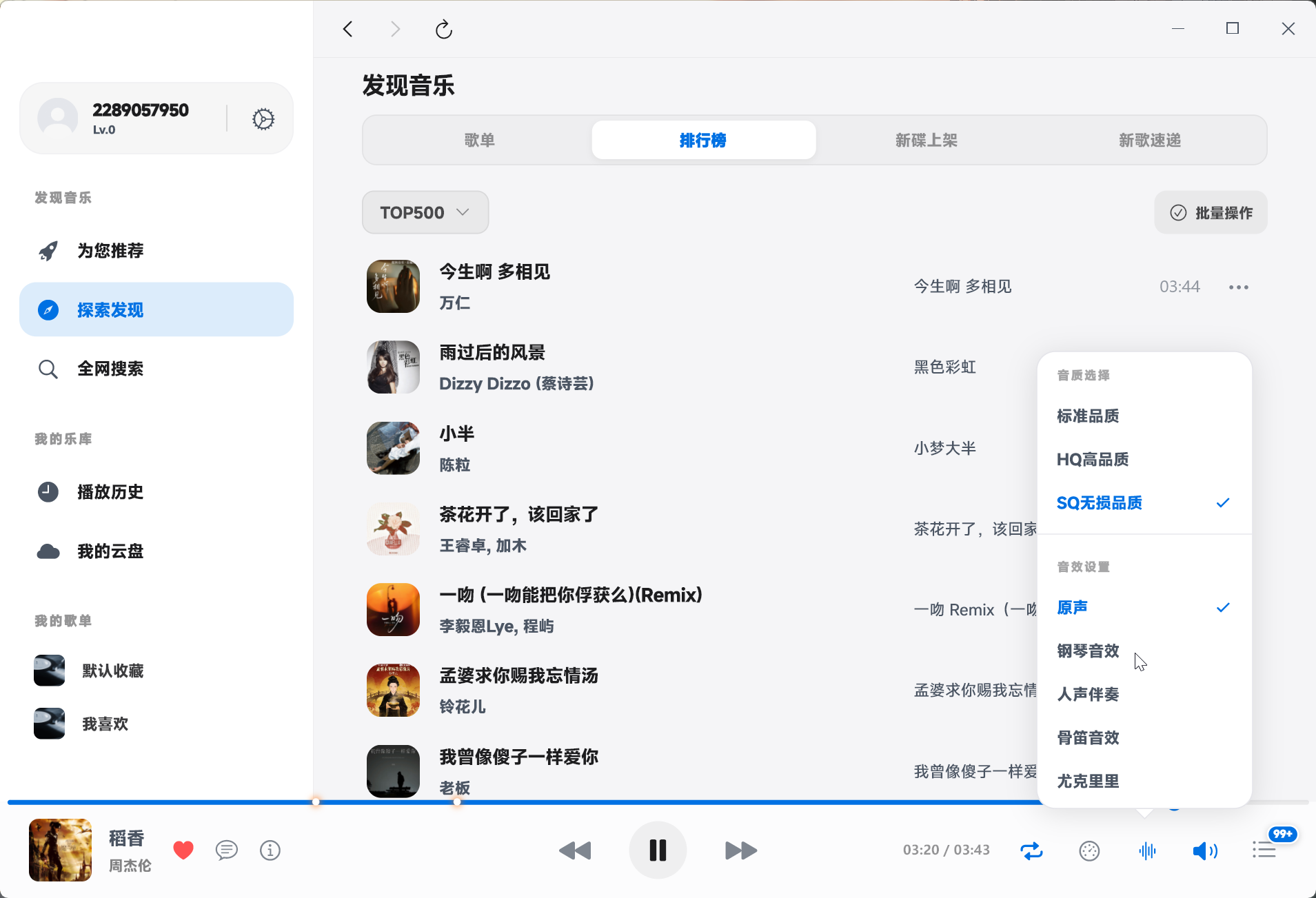Select 标准品质 audio quality

(x=1088, y=416)
